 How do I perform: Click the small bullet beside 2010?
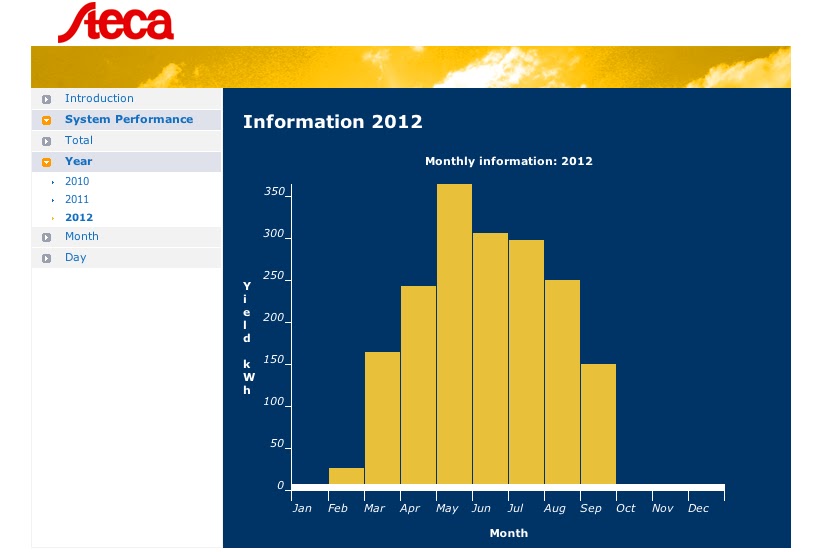pyautogui.click(x=53, y=182)
